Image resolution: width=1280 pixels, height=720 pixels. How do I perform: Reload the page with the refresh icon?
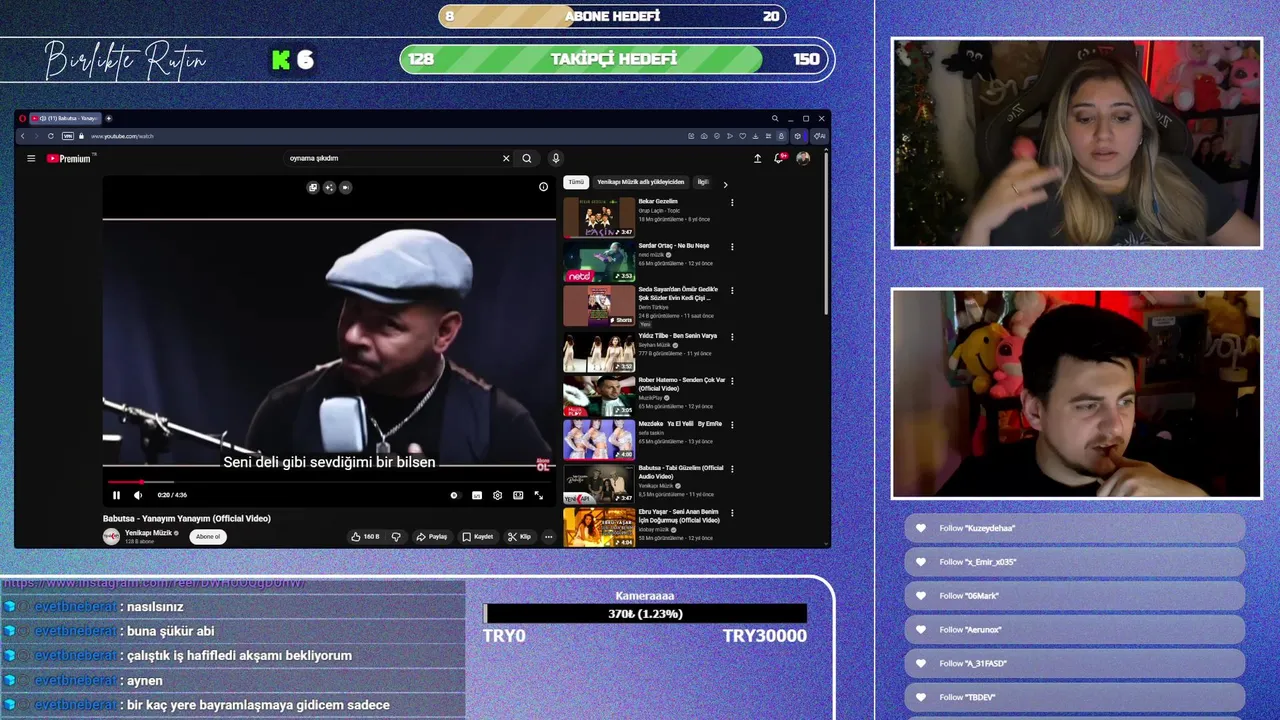coord(51,136)
